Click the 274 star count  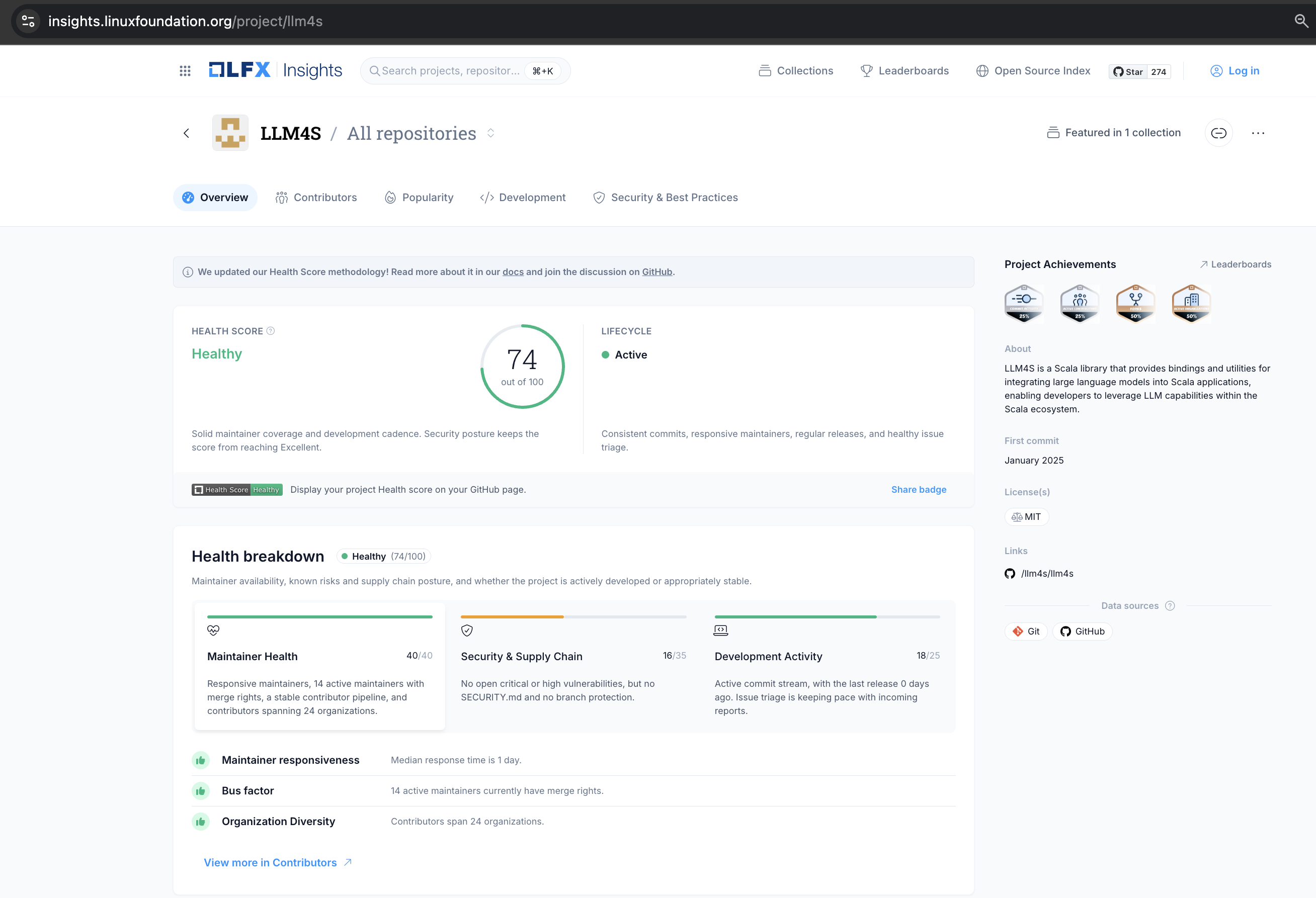[1158, 71]
